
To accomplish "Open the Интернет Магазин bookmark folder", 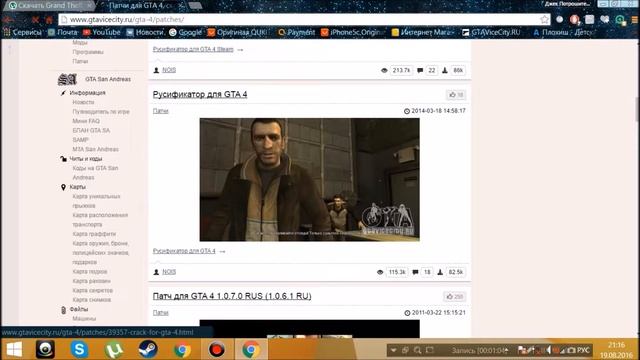I will point(422,32).
